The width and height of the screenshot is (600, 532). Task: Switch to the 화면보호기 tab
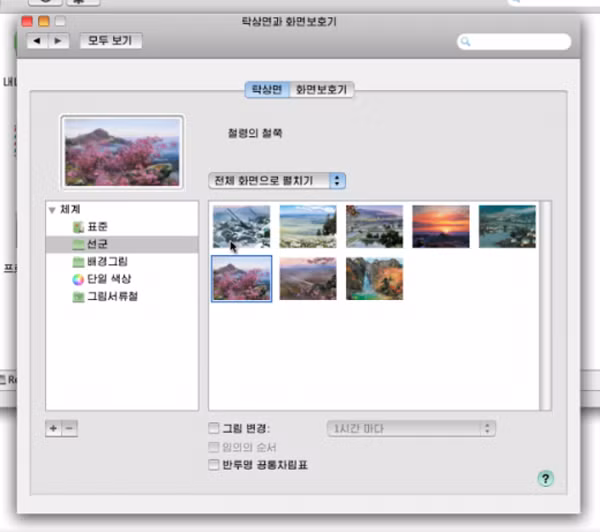[x=321, y=89]
